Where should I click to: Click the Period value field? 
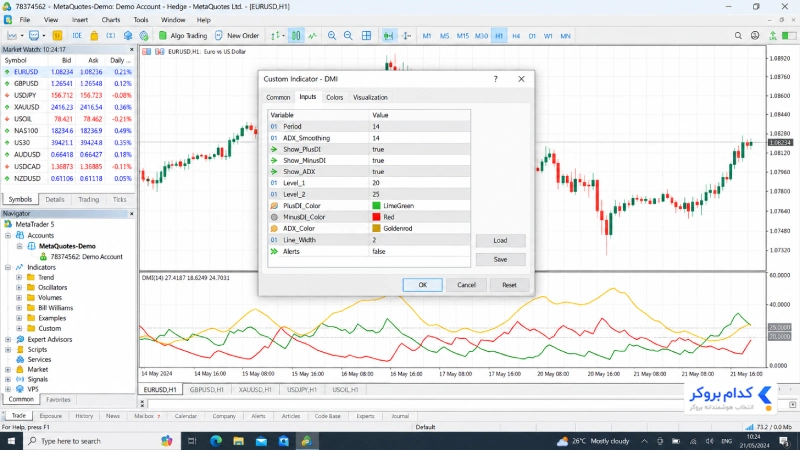pos(419,127)
